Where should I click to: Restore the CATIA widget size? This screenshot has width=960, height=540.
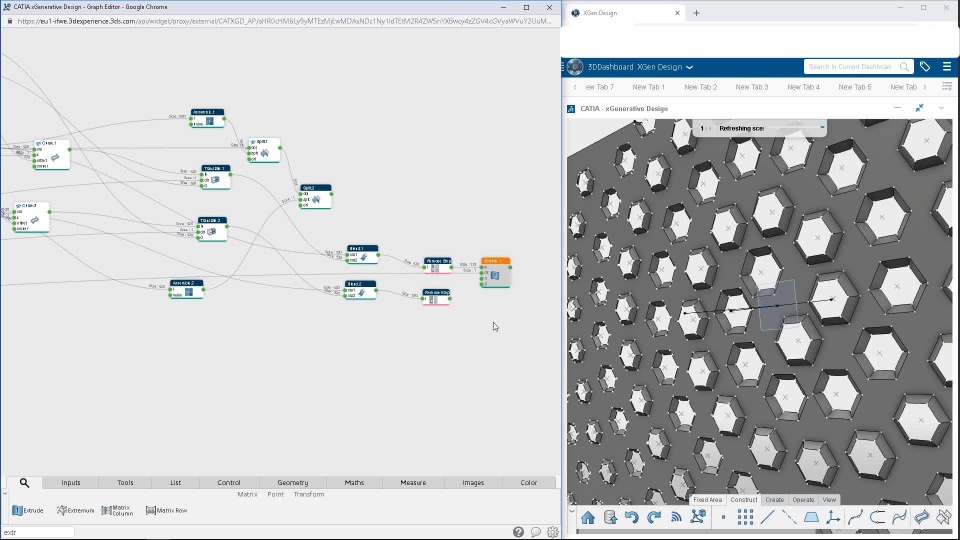point(919,108)
